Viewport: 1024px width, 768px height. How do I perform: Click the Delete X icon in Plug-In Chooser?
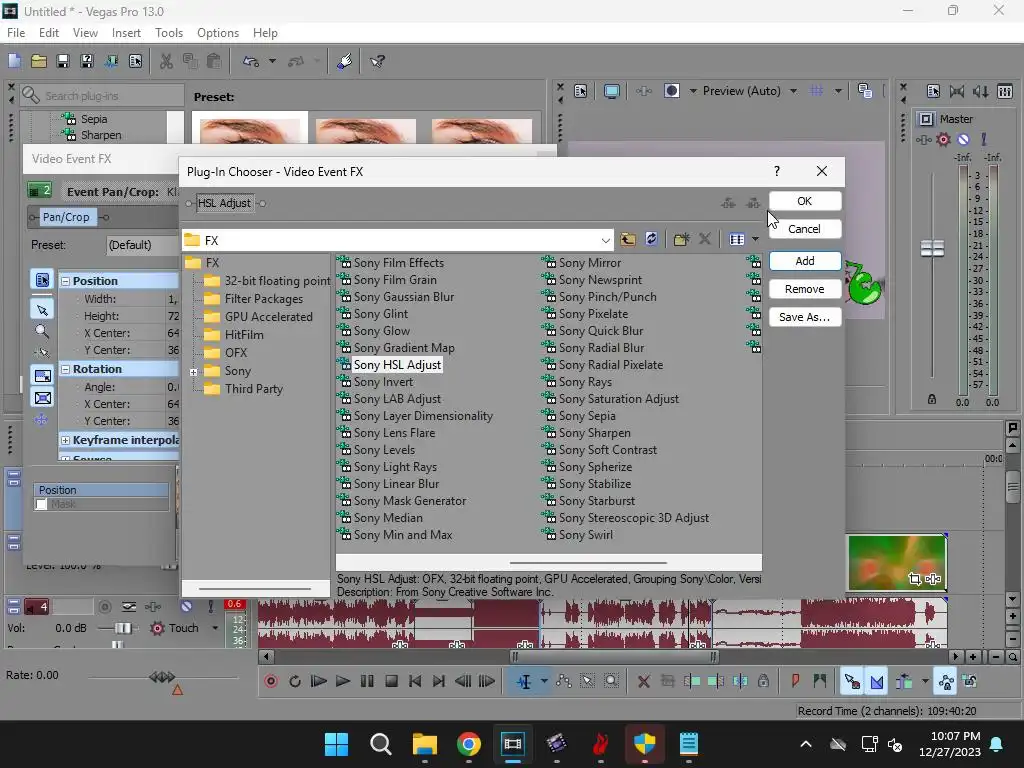(x=705, y=240)
